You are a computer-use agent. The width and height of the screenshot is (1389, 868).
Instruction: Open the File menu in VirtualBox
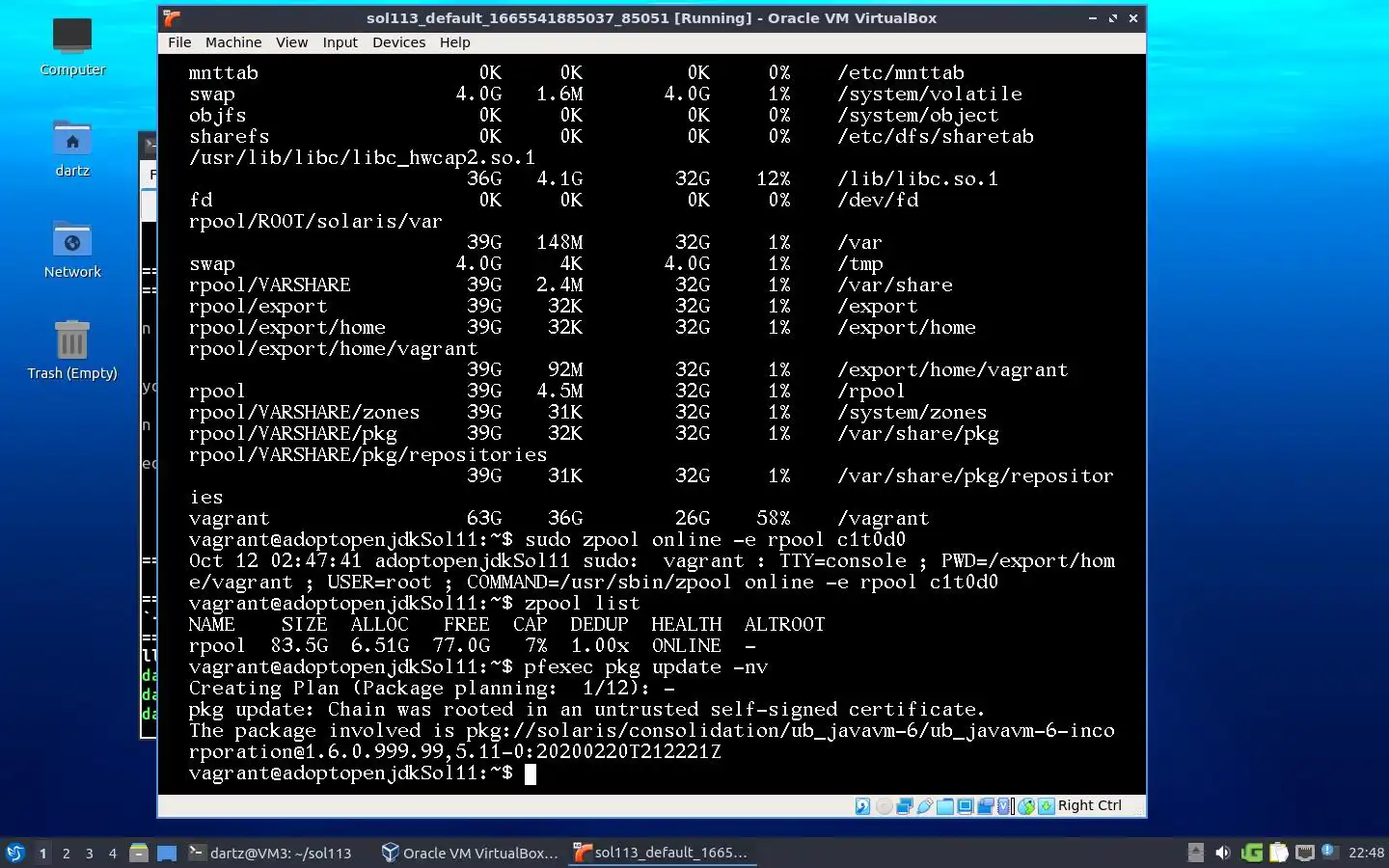click(x=179, y=42)
